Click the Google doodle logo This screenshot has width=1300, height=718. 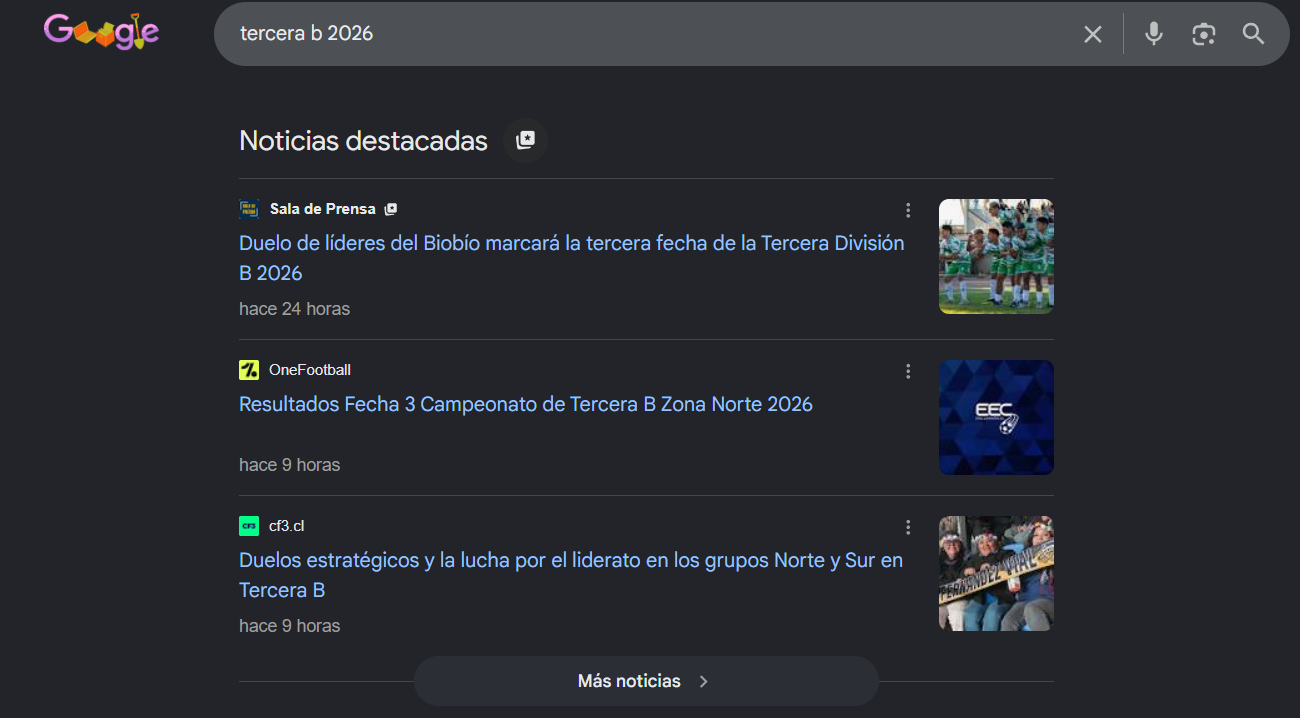(101, 32)
